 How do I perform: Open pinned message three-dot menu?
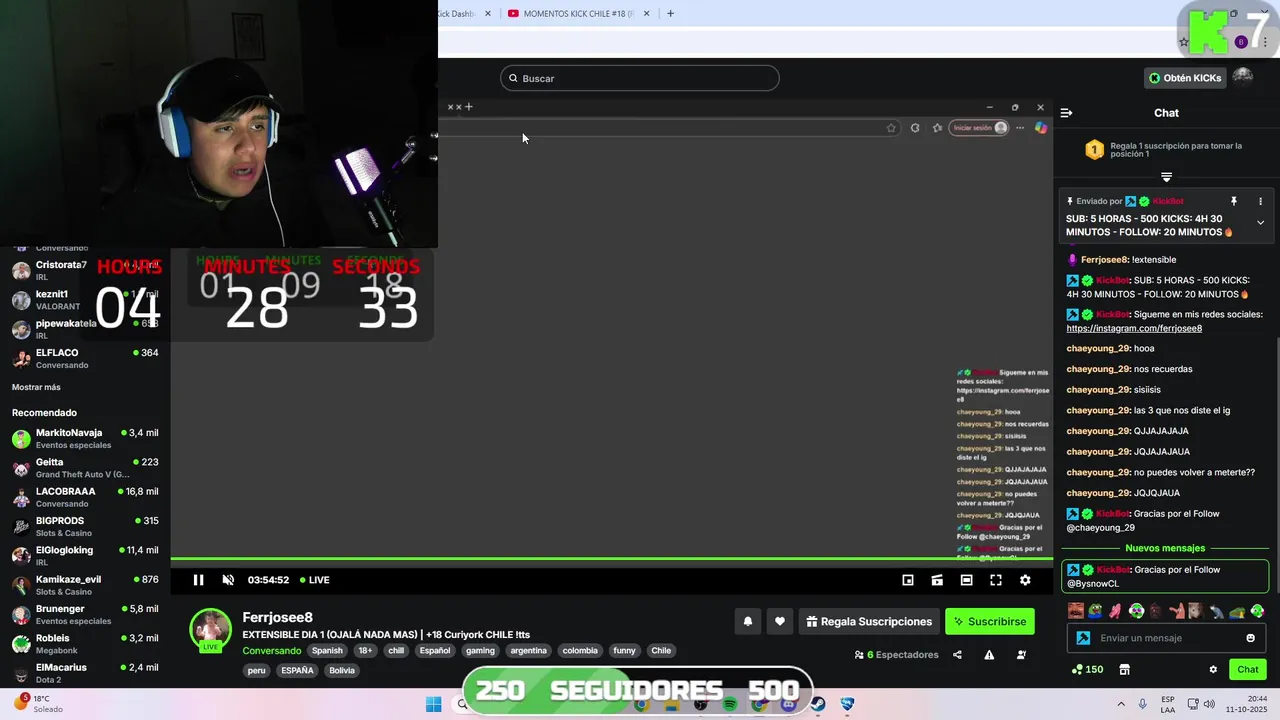coord(1260,201)
